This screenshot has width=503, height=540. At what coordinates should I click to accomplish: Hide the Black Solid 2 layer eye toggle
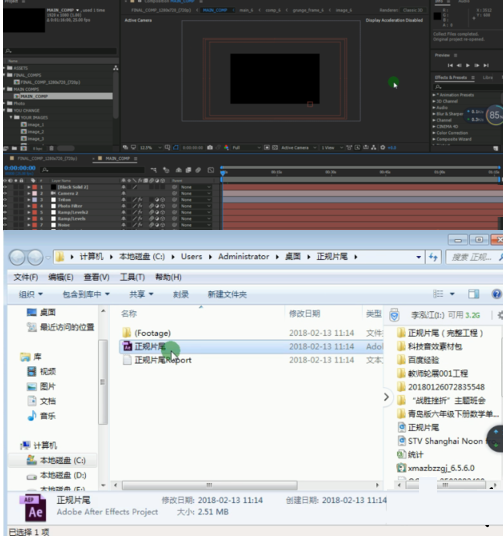coord(5,187)
